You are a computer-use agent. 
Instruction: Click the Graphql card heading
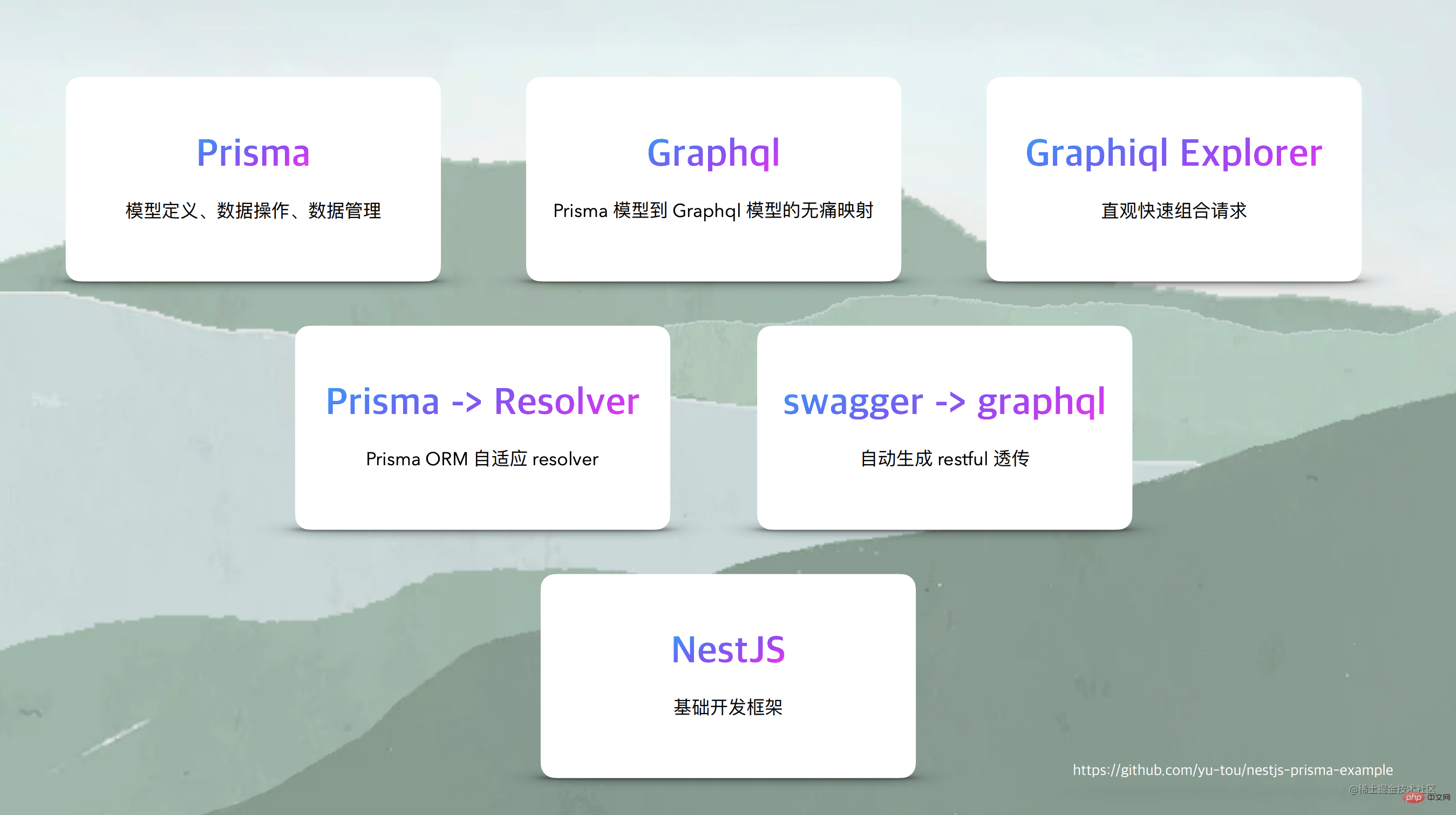[713, 153]
